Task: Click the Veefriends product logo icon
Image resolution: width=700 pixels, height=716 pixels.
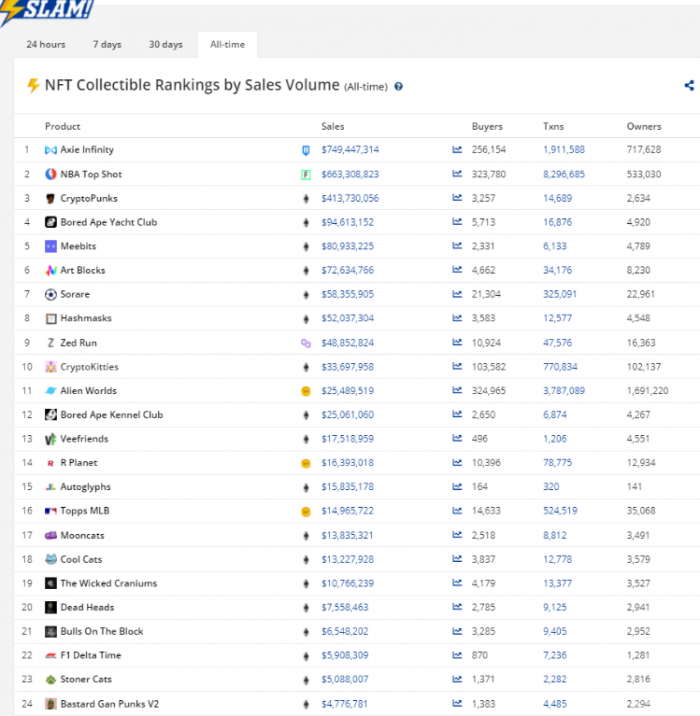Action: point(51,439)
